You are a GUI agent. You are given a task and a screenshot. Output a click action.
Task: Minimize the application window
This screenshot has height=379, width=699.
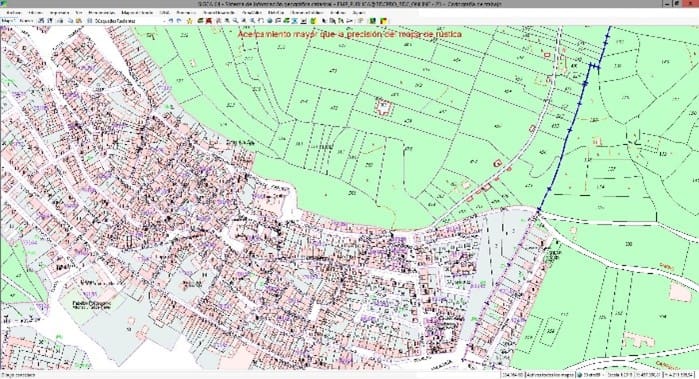pyautogui.click(x=666, y=4)
